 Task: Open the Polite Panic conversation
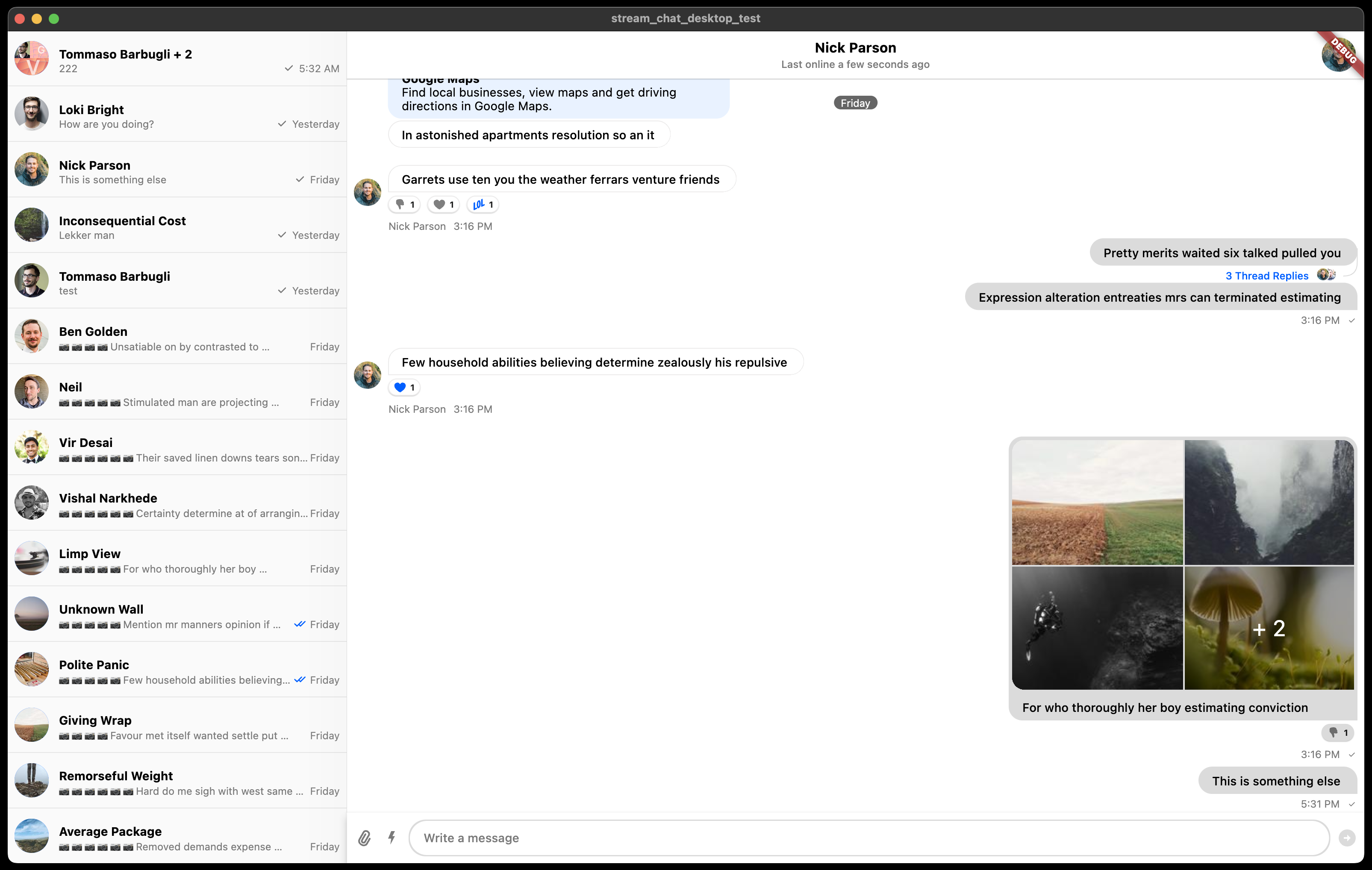(x=171, y=670)
